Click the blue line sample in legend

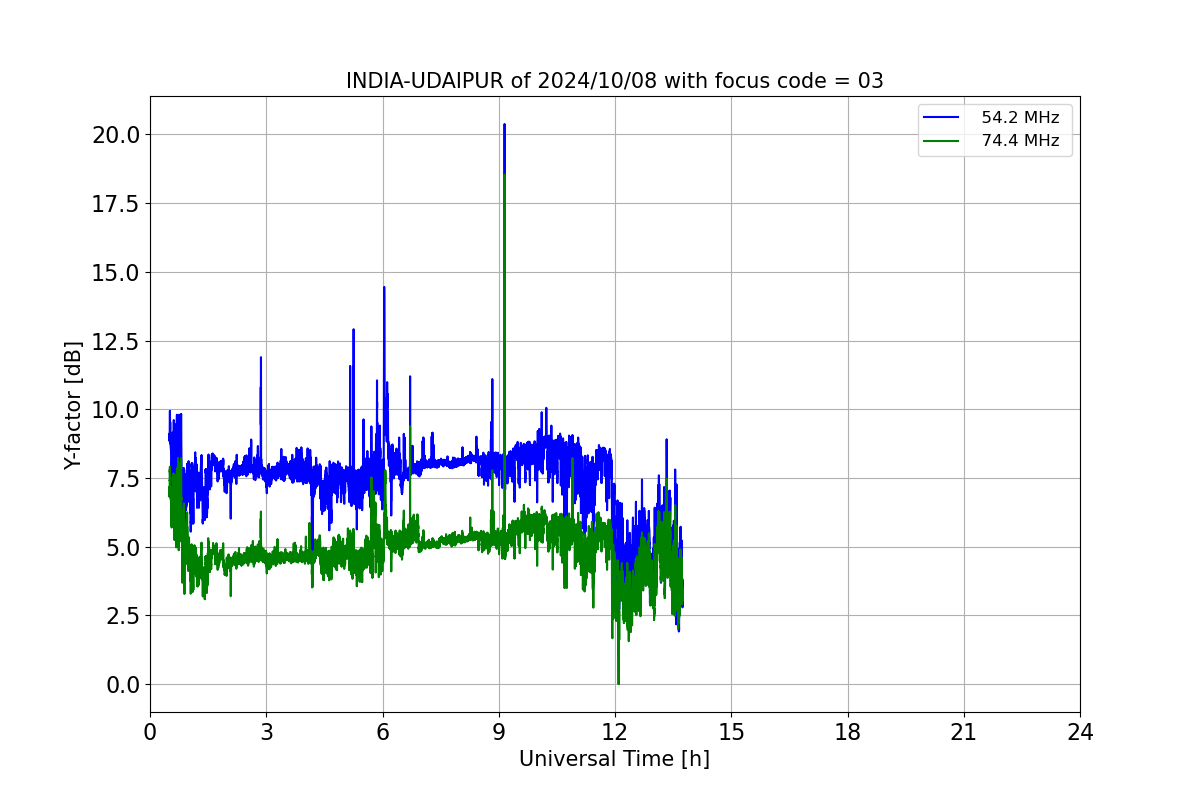pos(943,118)
